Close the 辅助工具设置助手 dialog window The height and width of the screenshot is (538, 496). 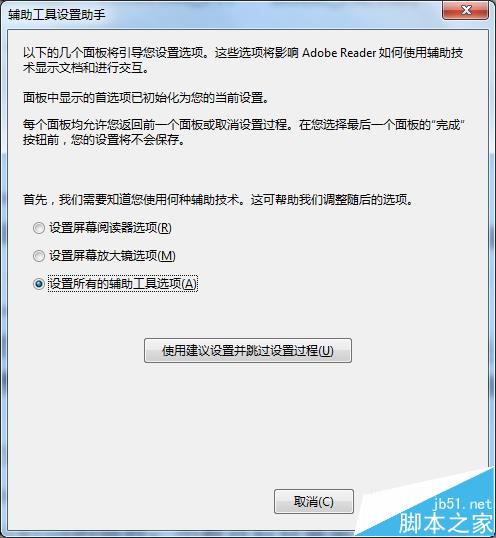coord(466,10)
